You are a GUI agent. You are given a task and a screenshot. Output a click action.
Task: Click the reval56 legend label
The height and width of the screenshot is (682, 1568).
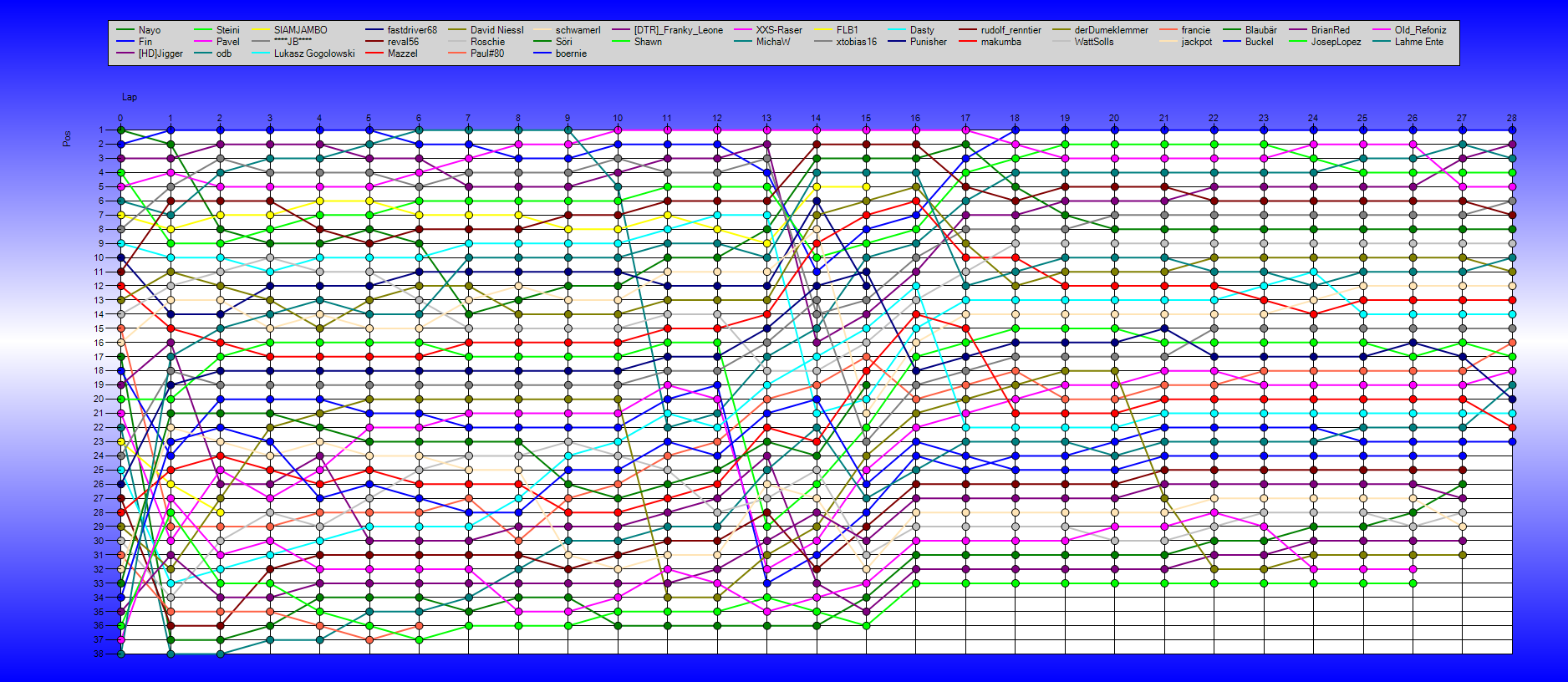coord(403,42)
